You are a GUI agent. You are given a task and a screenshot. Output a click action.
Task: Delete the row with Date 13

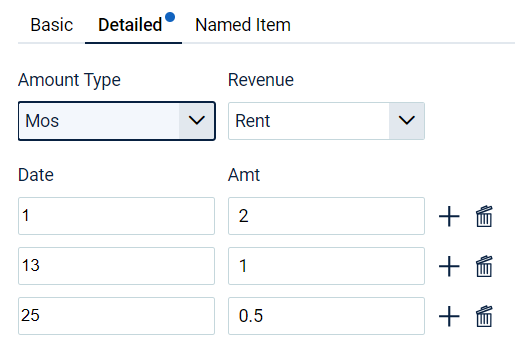pos(484,266)
